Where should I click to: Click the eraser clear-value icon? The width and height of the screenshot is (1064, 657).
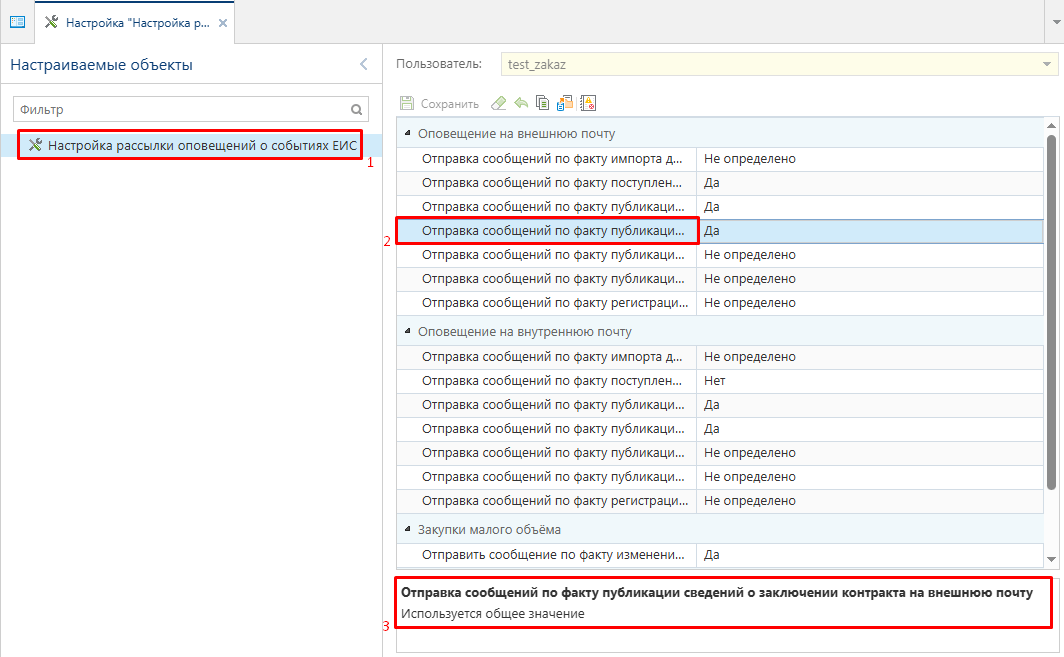point(498,103)
